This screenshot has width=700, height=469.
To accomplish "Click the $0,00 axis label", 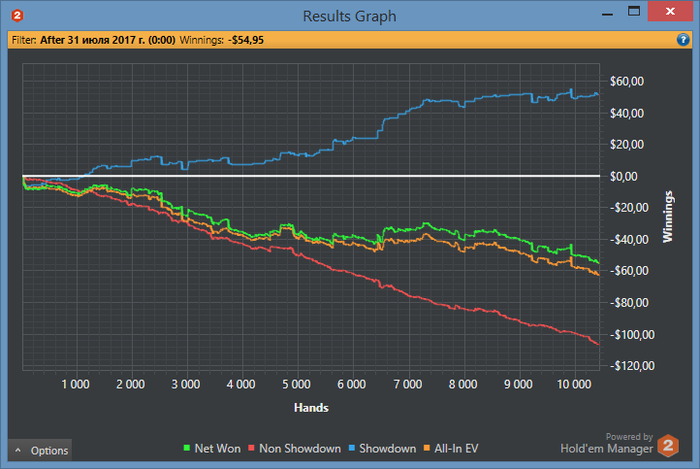I will (x=624, y=176).
